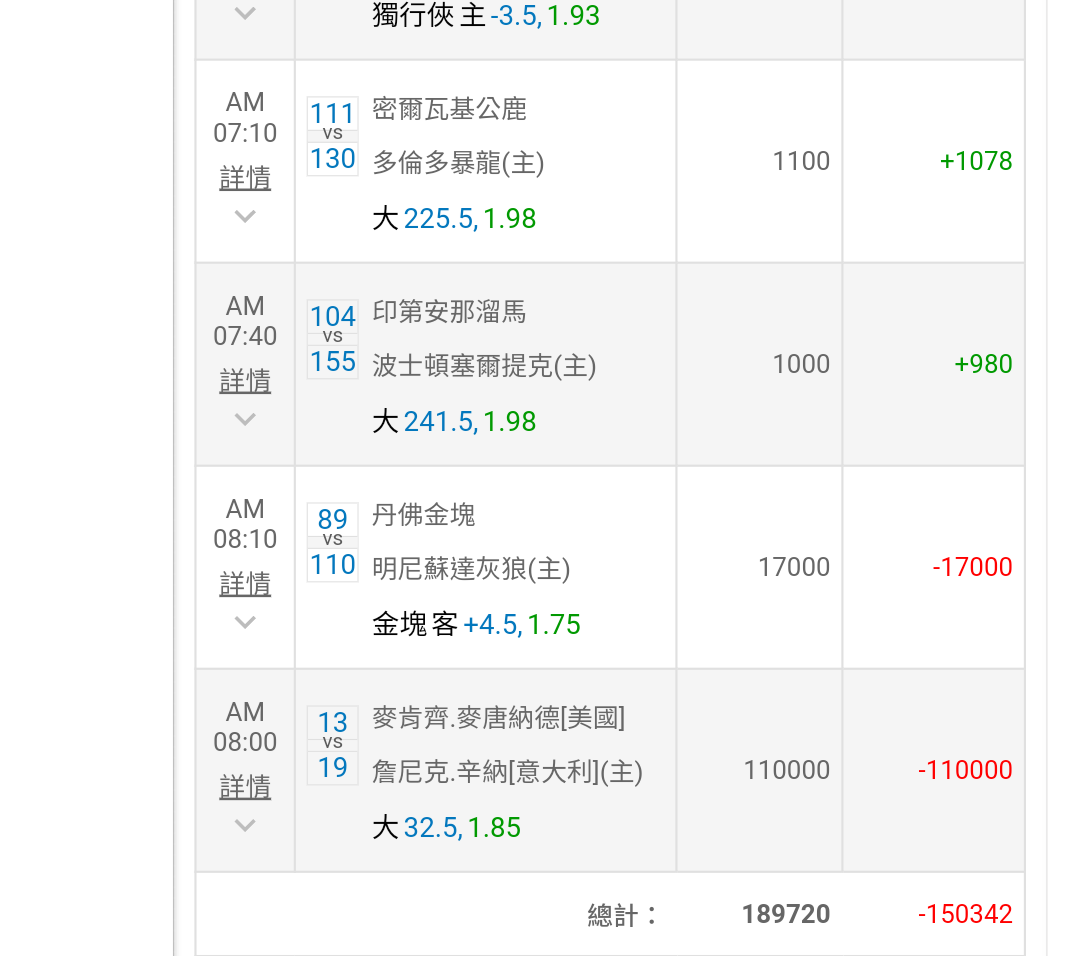Click the time AM 08:10

pyautogui.click(x=245, y=523)
